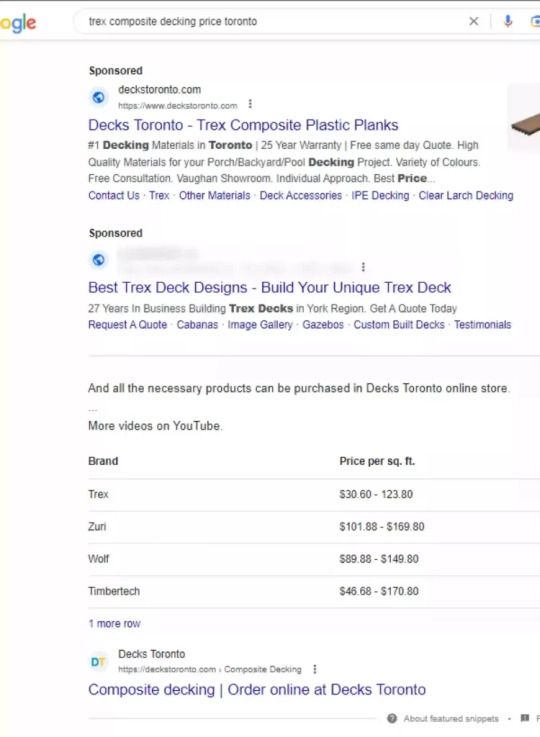Go to the 'Request A Quote' sitelink
The image size is (540, 737).
[127, 325]
